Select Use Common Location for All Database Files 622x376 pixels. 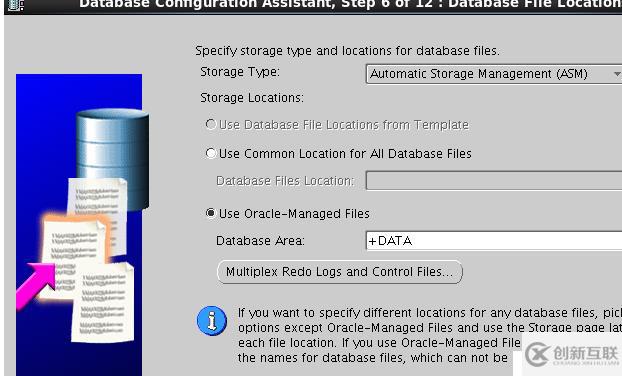coord(211,153)
